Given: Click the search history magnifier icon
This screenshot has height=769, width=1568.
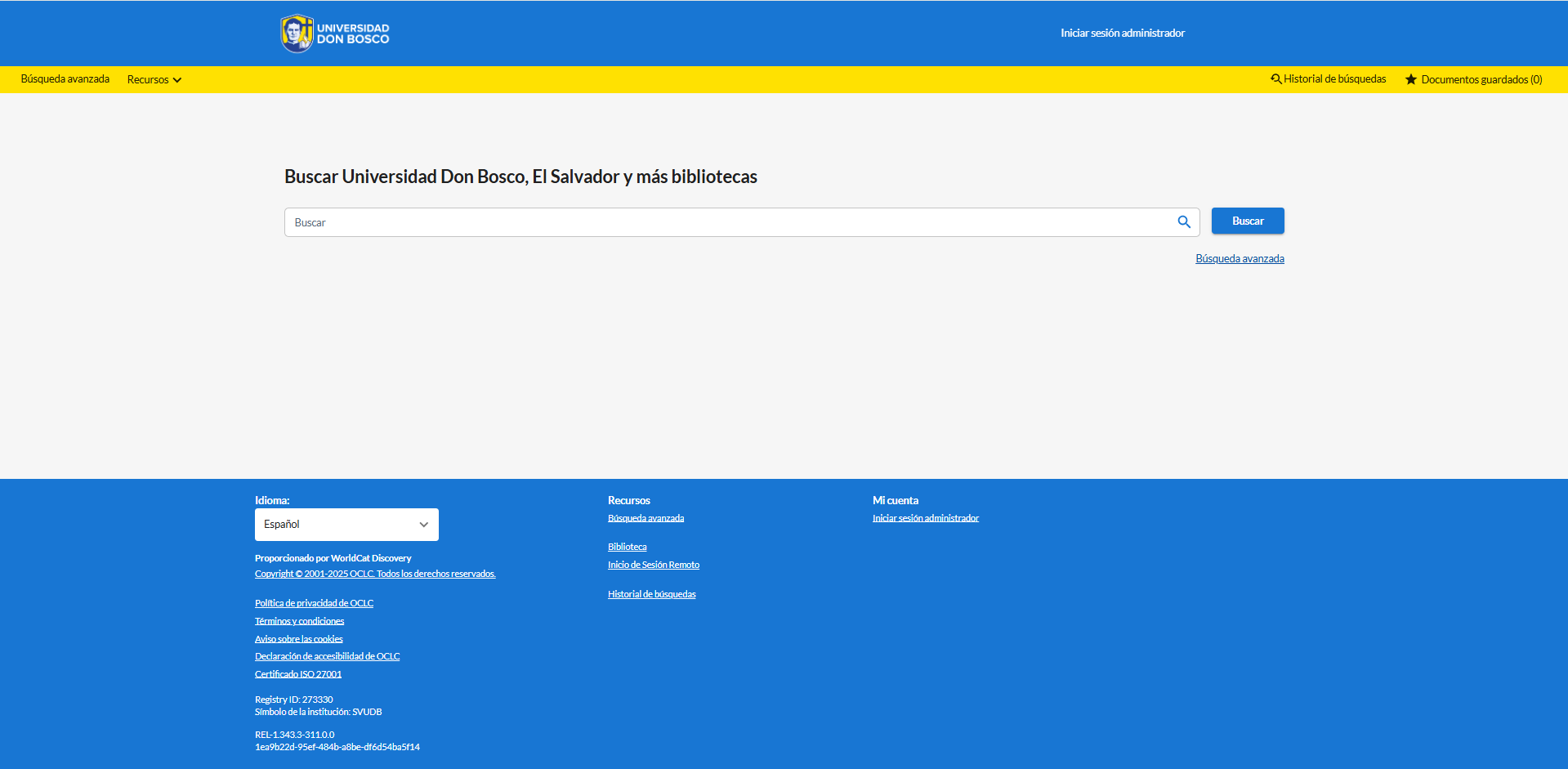Looking at the screenshot, I should 1275,79.
